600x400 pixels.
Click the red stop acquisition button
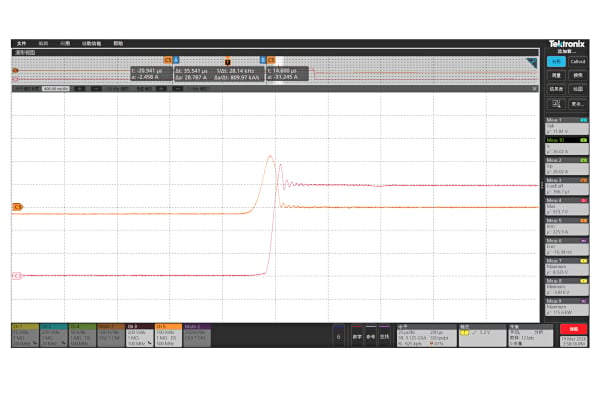click(x=573, y=329)
